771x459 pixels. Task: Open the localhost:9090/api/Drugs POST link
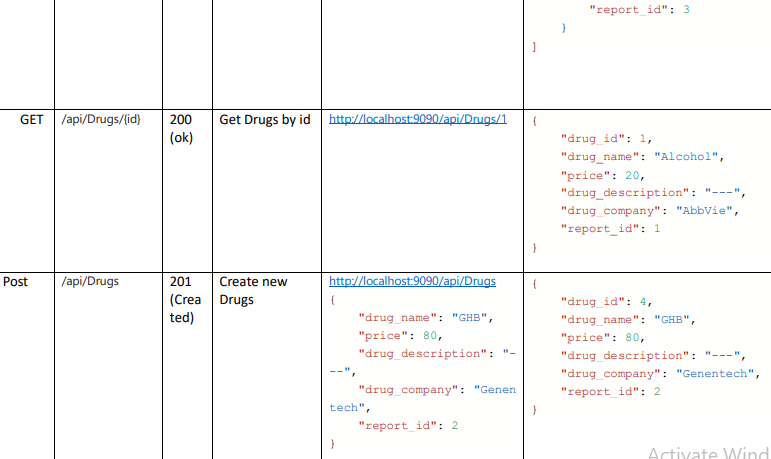pos(412,281)
